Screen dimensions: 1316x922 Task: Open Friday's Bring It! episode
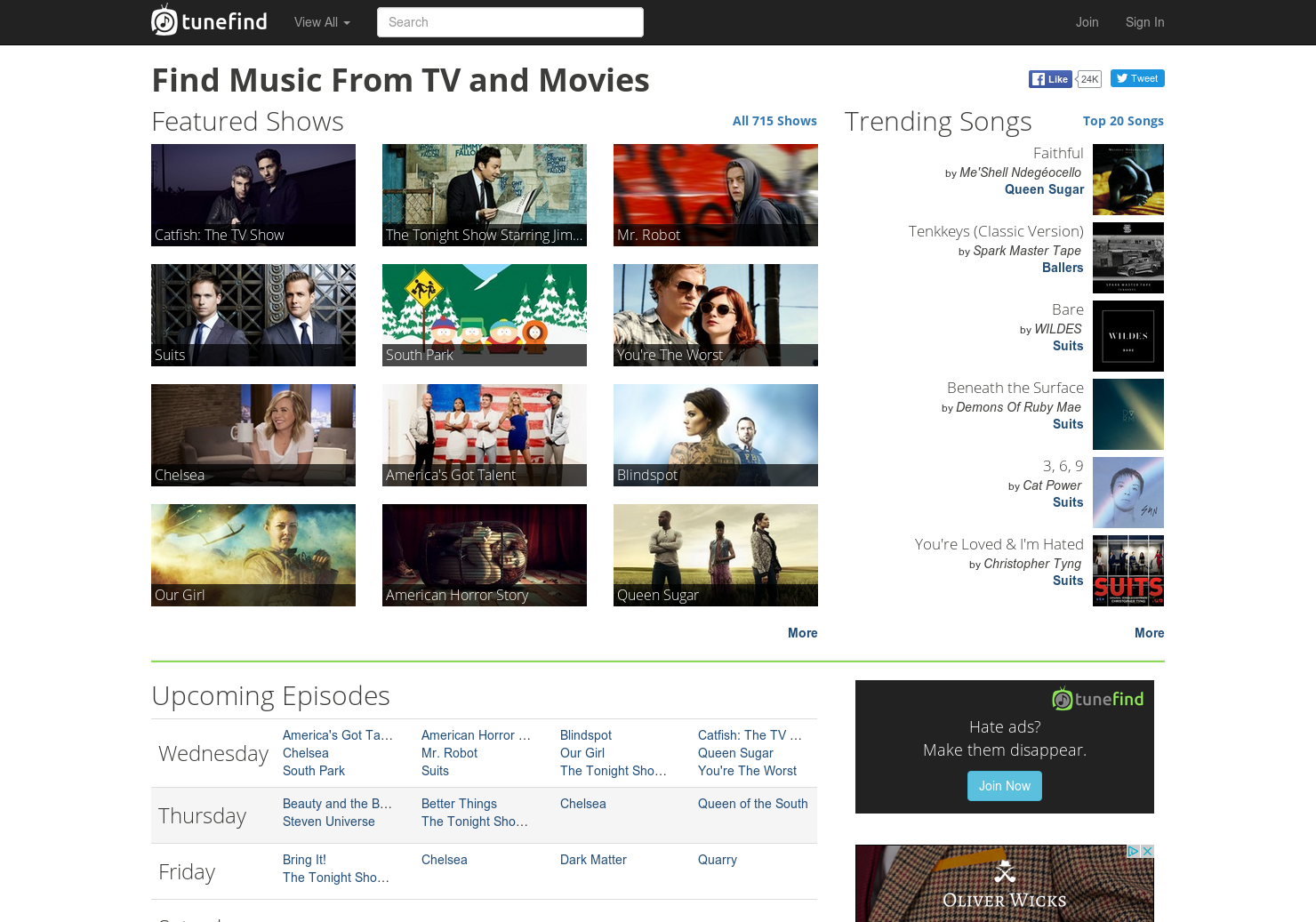point(304,860)
